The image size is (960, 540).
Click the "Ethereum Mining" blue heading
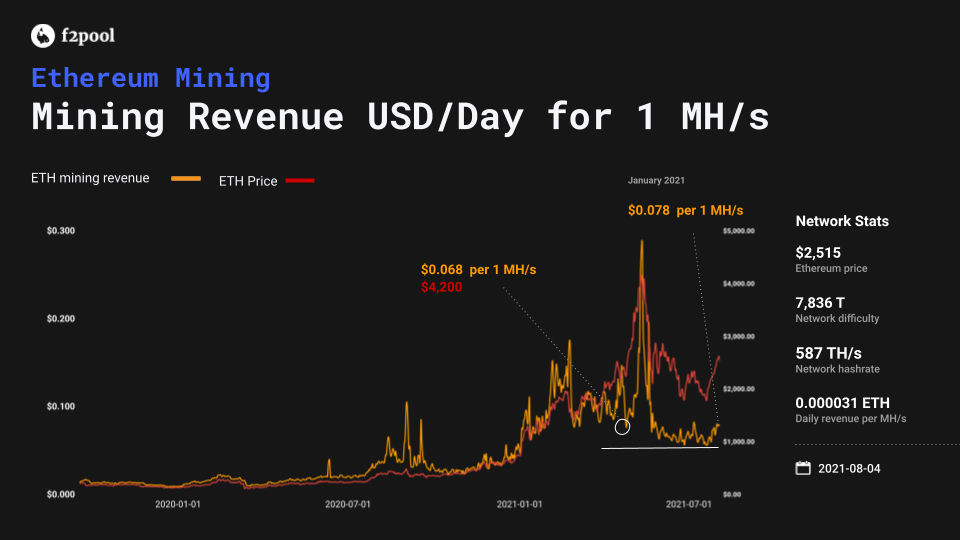coord(151,78)
